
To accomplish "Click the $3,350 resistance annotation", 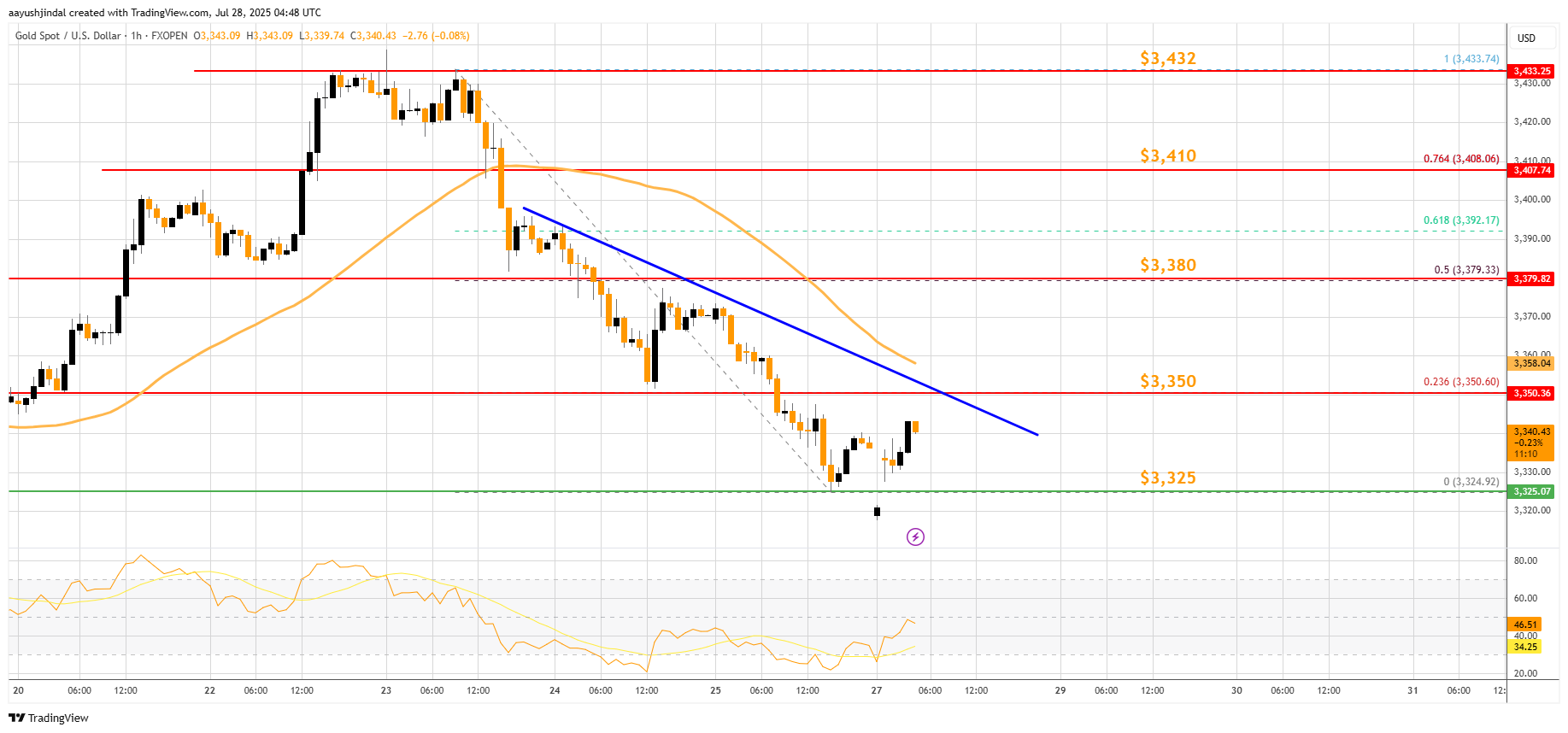I will (x=1168, y=381).
